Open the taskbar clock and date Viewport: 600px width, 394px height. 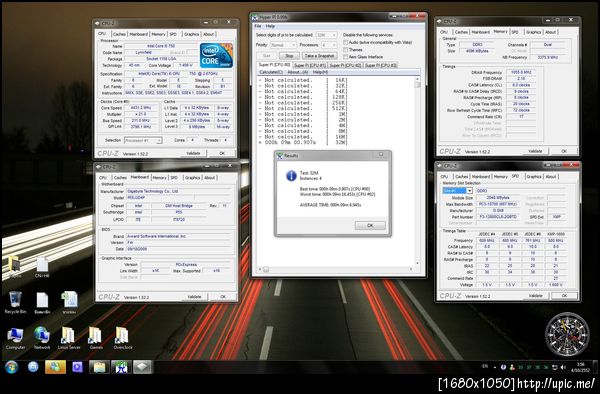pos(580,367)
